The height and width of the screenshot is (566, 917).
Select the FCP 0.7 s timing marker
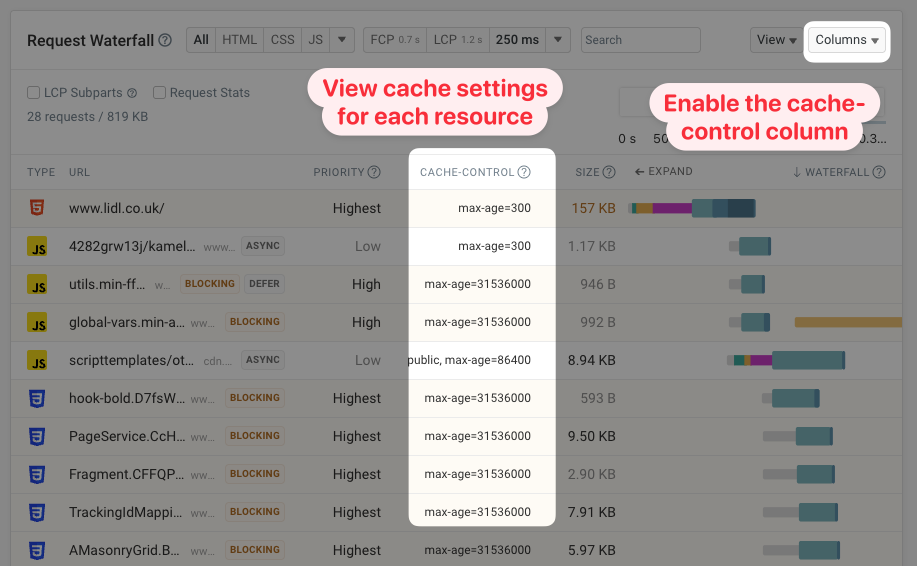point(395,40)
